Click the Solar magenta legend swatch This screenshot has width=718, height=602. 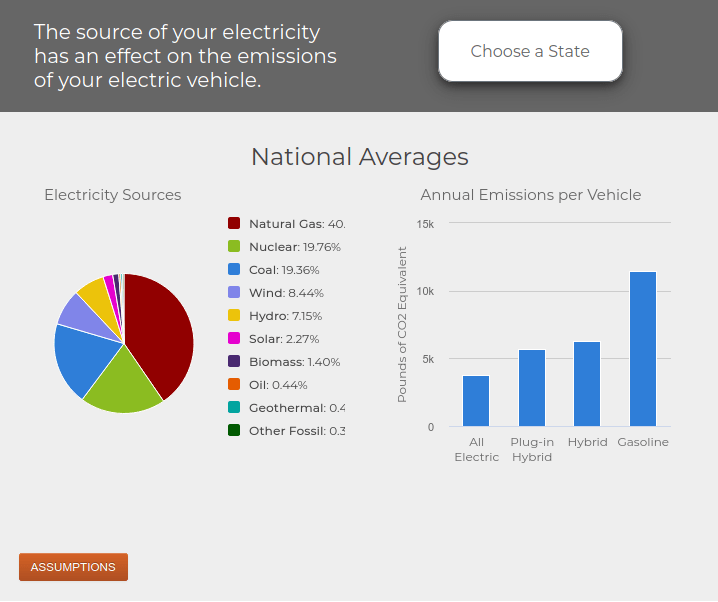pyautogui.click(x=234, y=339)
